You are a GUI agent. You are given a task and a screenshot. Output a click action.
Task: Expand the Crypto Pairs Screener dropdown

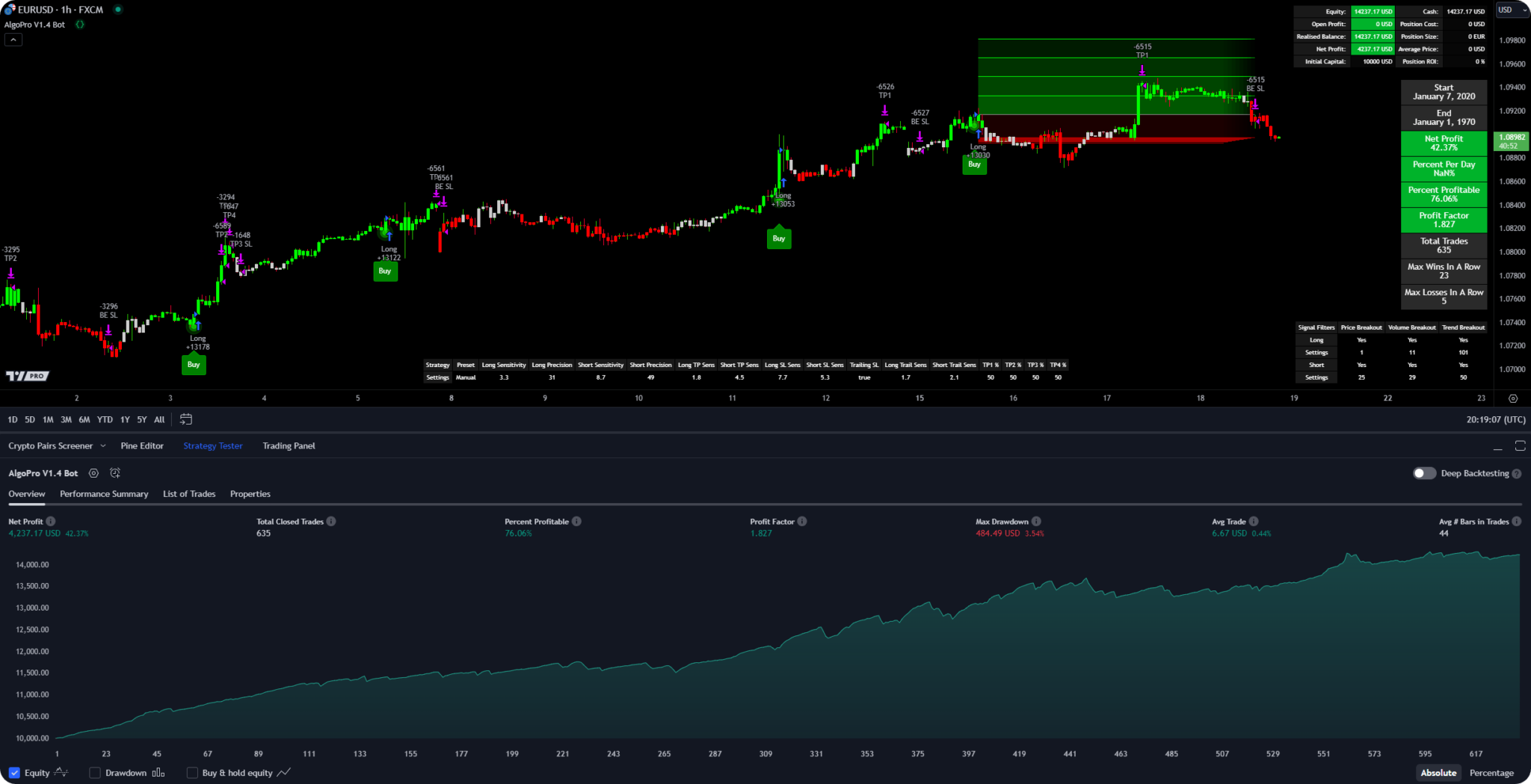coord(103,446)
